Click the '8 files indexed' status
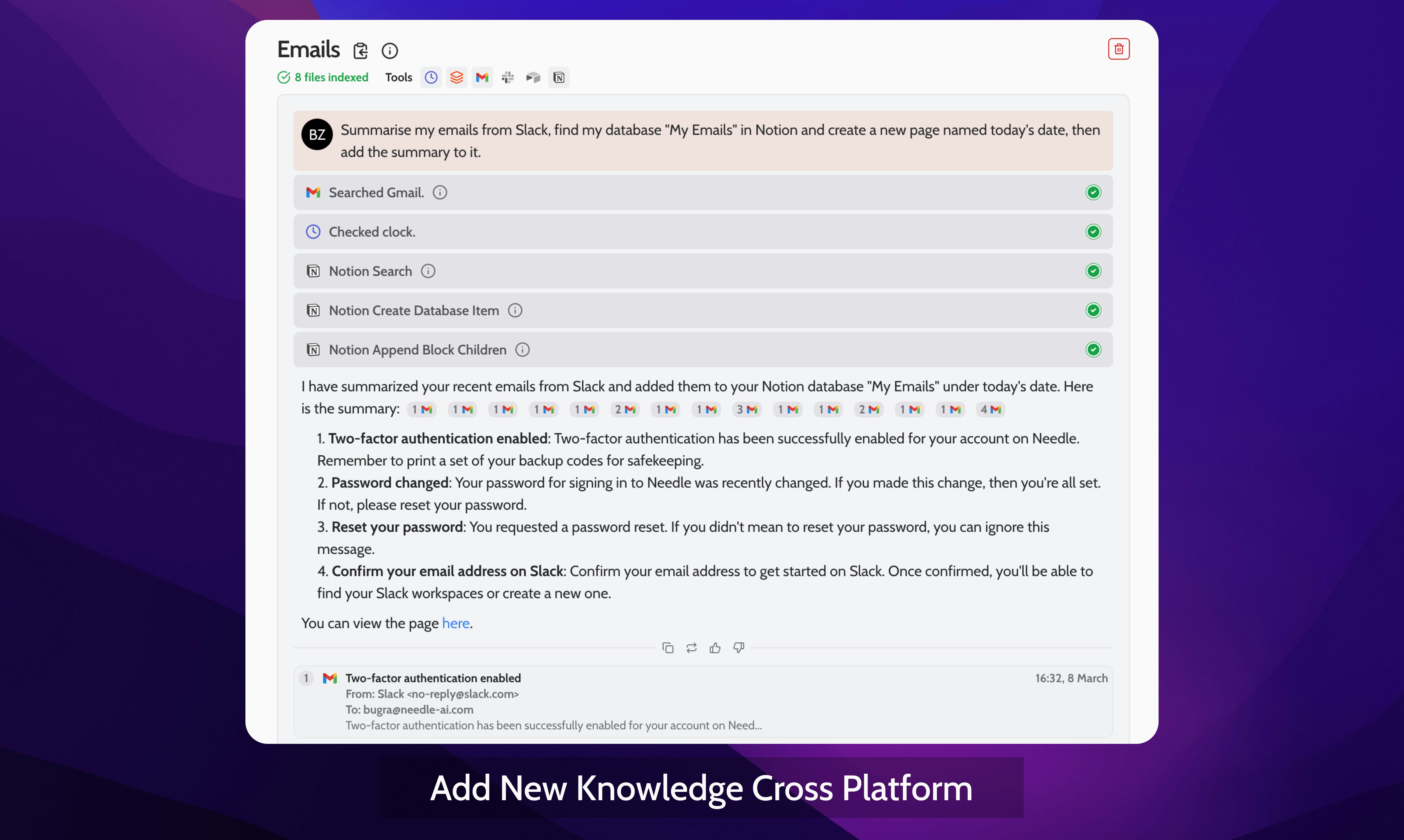This screenshot has height=840, width=1404. tap(323, 78)
